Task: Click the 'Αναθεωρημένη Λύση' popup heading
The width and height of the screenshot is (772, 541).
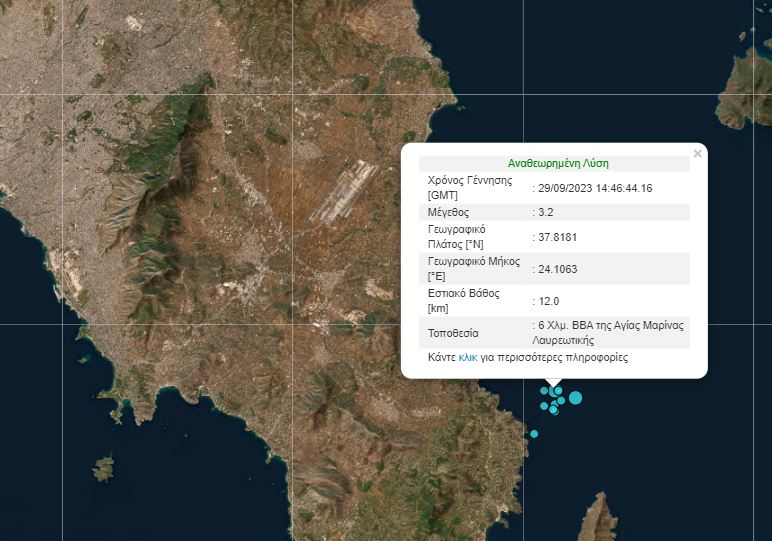Action: point(558,163)
